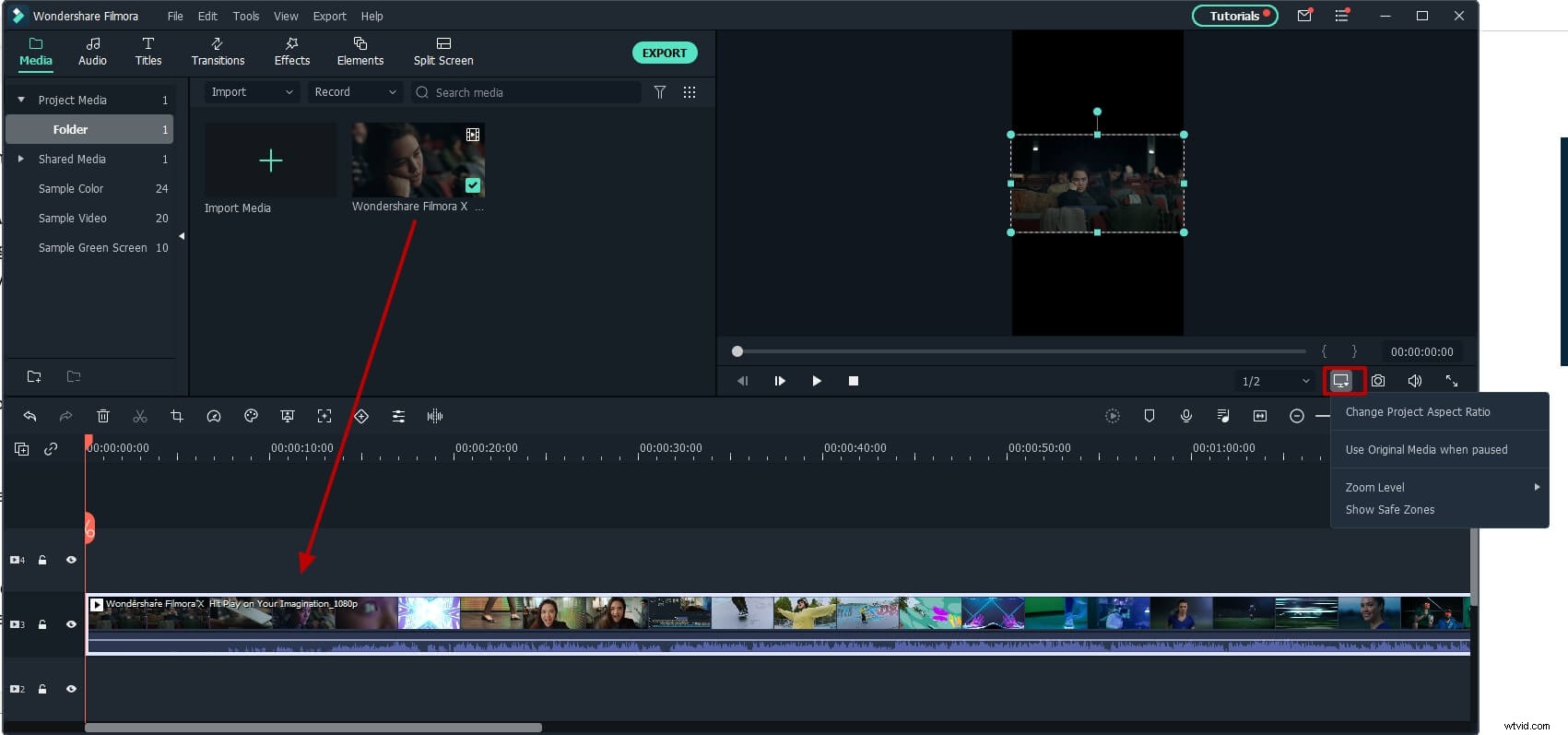Image resolution: width=1568 pixels, height=735 pixels.
Task: Open the Color palette tool
Action: pyautogui.click(x=251, y=416)
